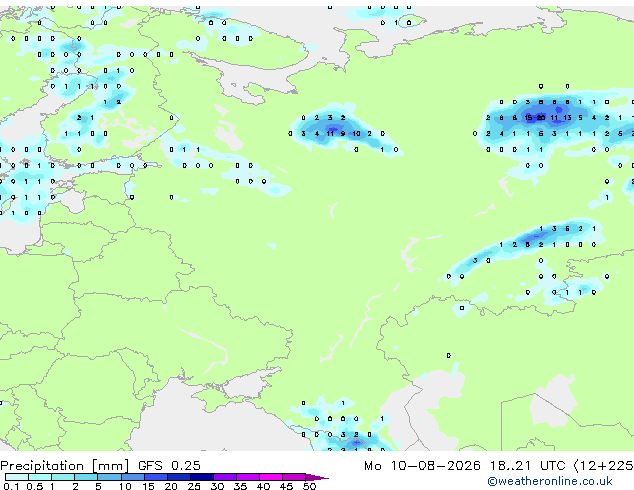Click the '40' legend scale label
The image size is (634, 490).
click(263, 486)
